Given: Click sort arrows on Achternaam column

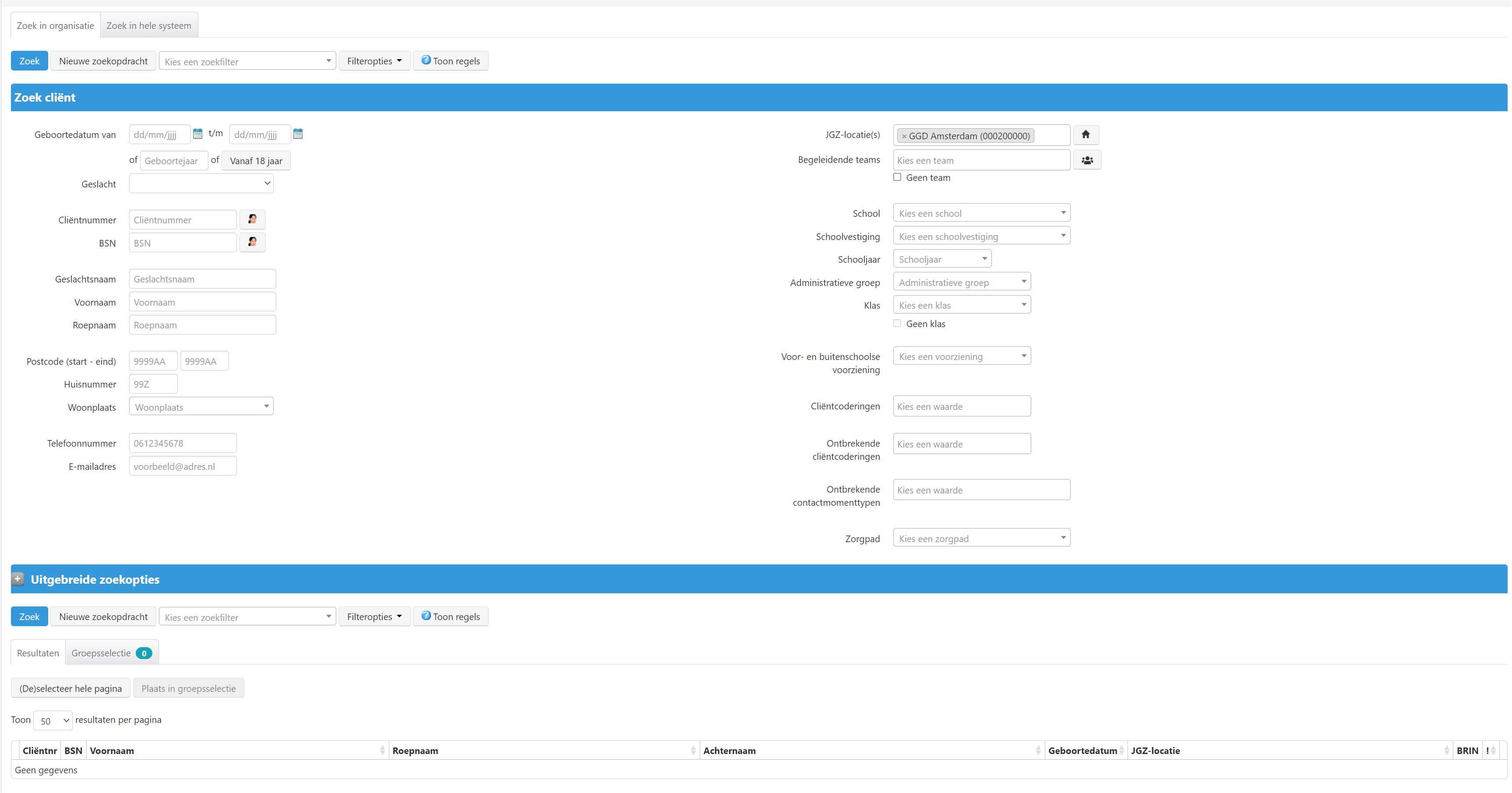Looking at the screenshot, I should tap(1038, 750).
